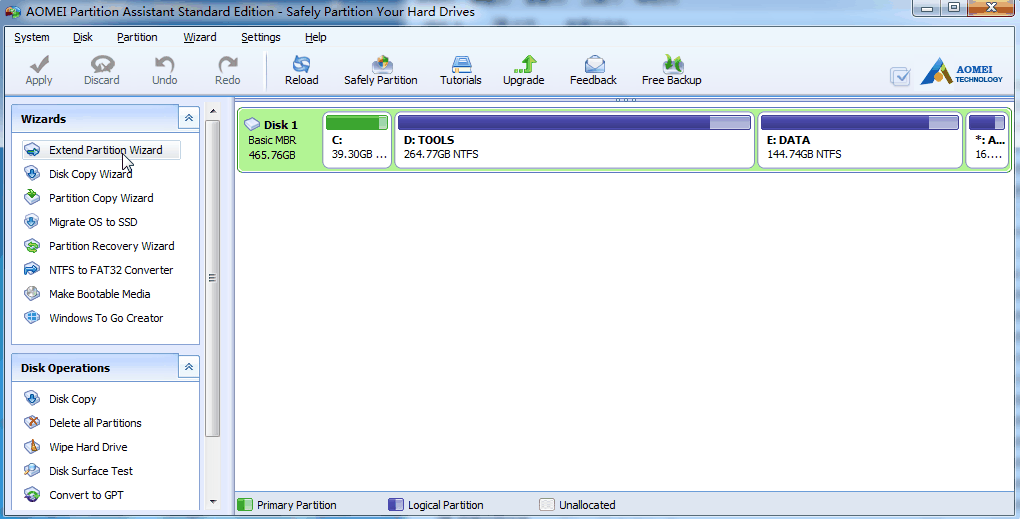Click the sidebar vertical scrollbar thumb
Screen dimensions: 1020x519
[x=213, y=278]
